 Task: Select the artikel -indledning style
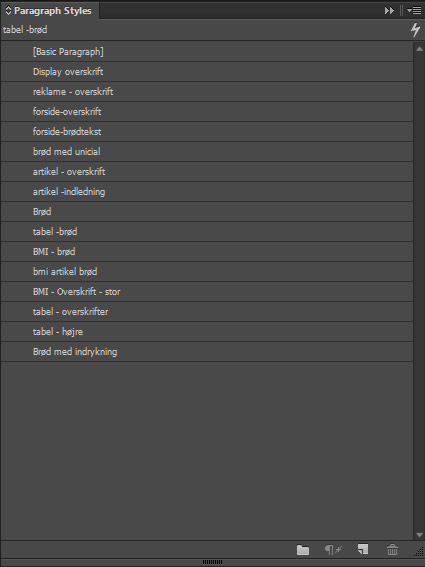coord(207,192)
